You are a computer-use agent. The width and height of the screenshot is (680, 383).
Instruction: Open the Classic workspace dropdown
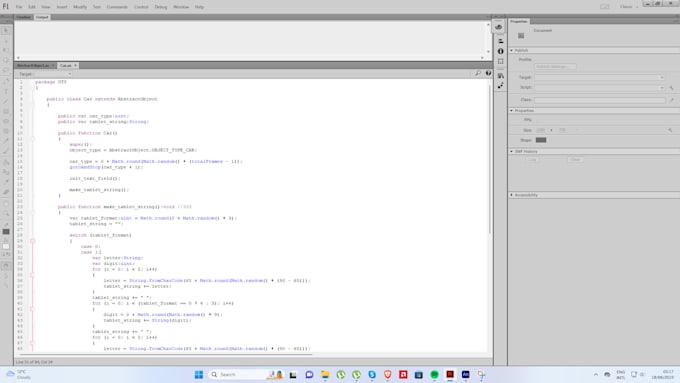click(628, 7)
